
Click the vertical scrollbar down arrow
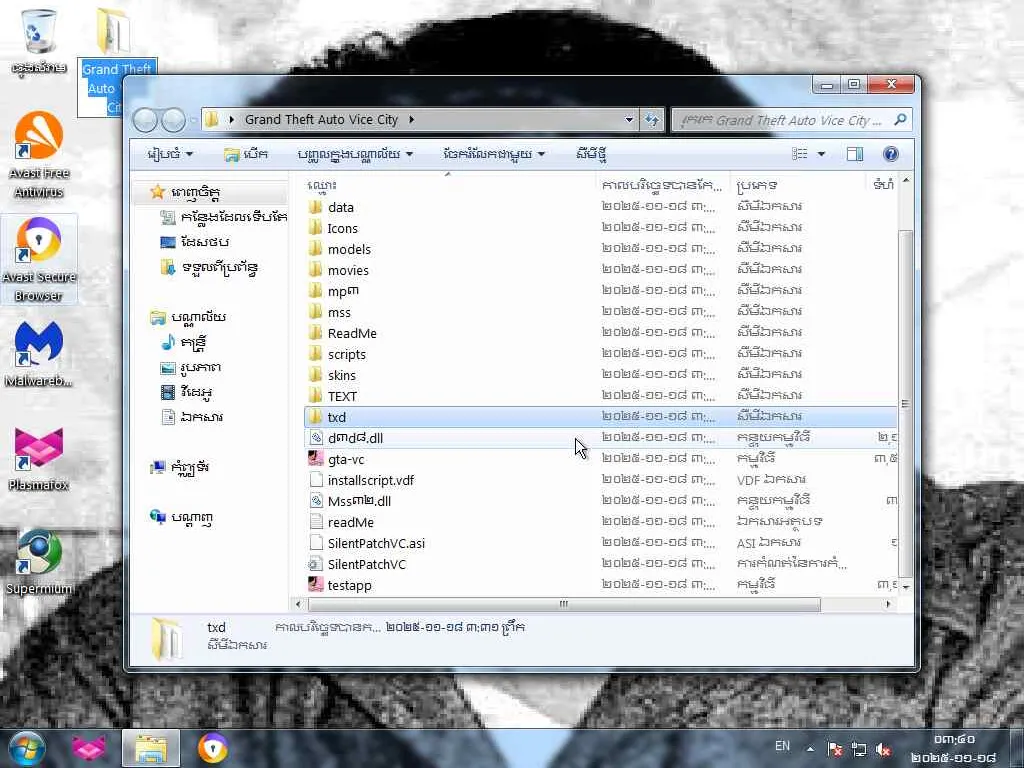[x=906, y=587]
